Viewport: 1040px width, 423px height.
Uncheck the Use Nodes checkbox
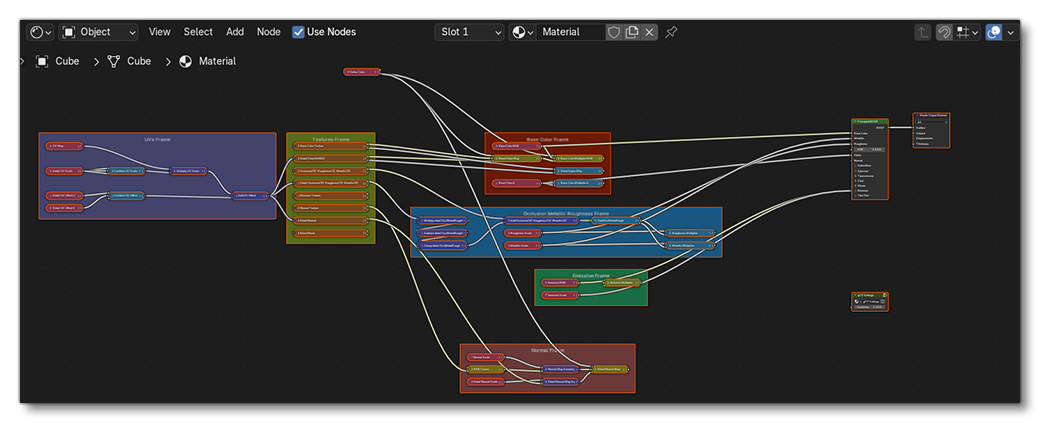[299, 32]
